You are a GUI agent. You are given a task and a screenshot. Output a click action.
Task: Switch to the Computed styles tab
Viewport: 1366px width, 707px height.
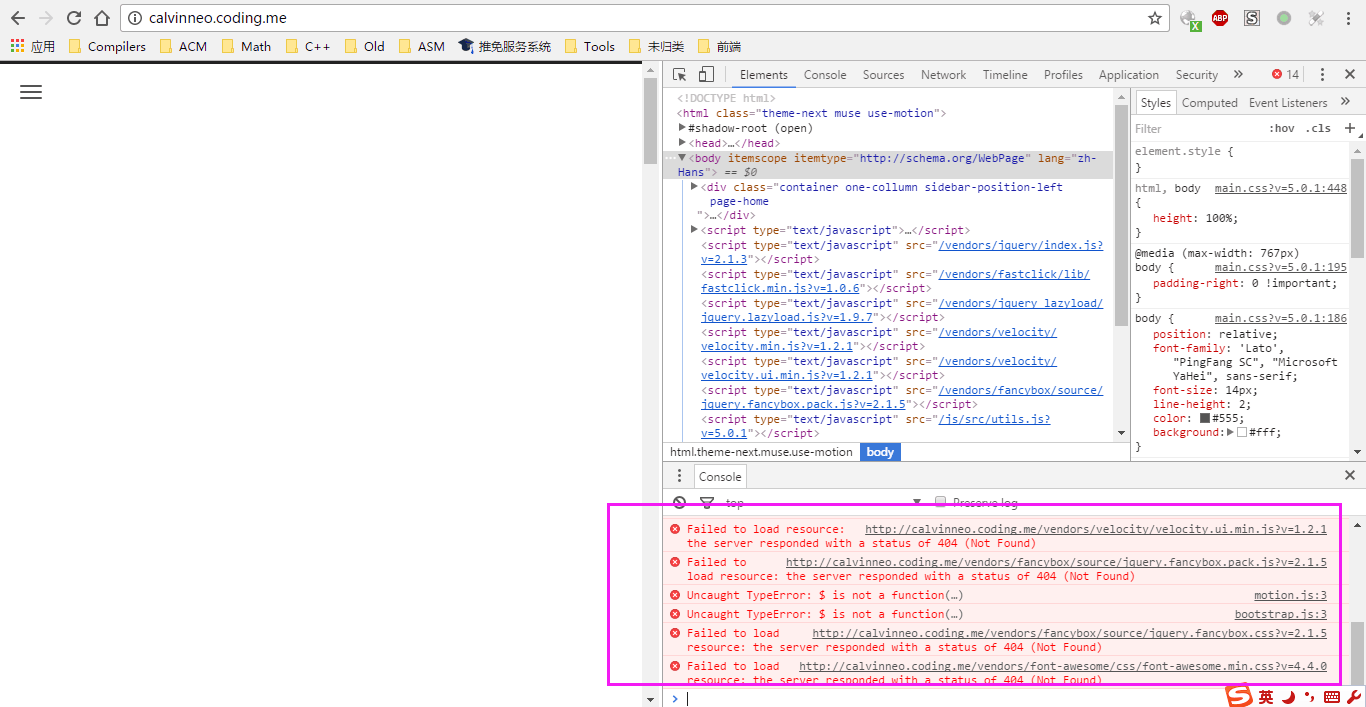click(x=1210, y=102)
